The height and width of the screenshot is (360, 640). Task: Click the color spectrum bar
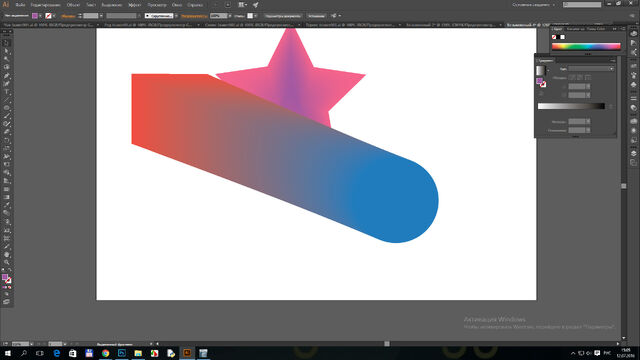pyautogui.click(x=586, y=46)
